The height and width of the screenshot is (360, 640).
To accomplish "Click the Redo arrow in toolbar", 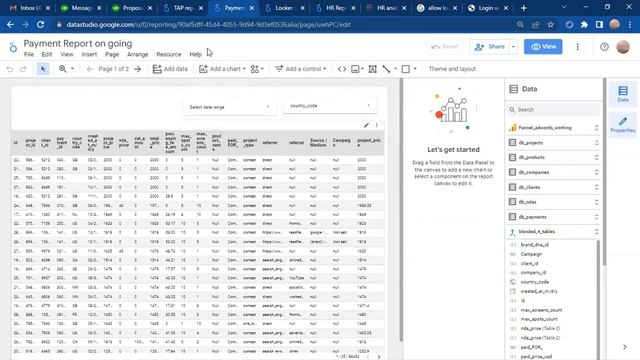I will [x=23, y=69].
